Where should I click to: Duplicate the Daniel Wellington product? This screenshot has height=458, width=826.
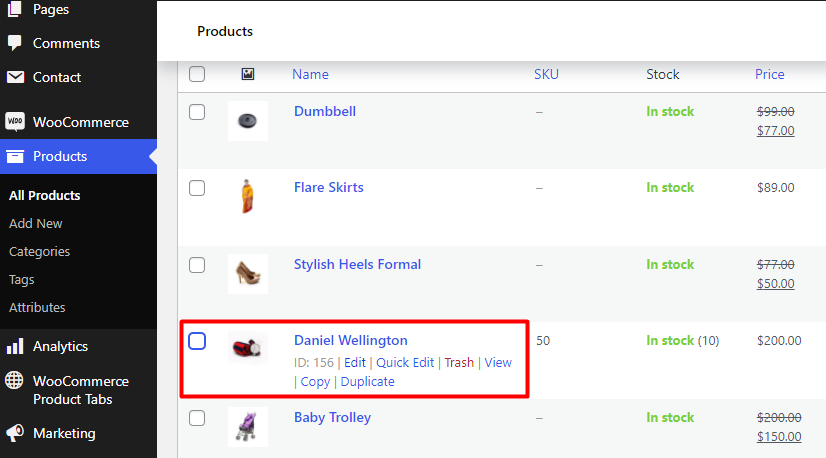click(367, 382)
